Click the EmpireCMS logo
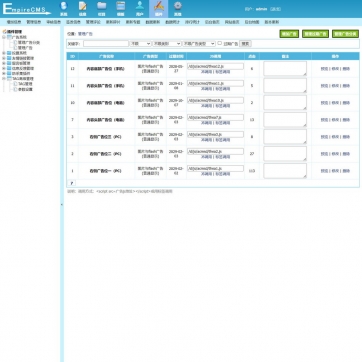The width and height of the screenshot is (362, 362). 27,9
